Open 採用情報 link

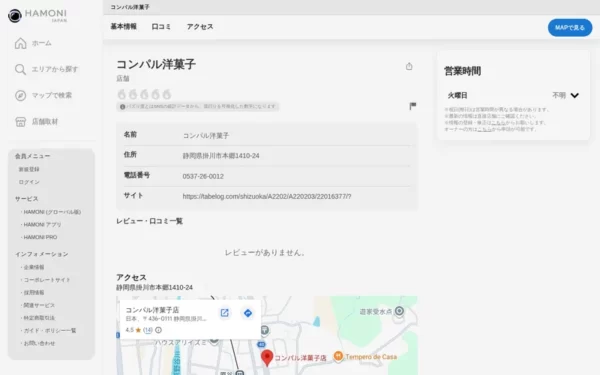click(x=34, y=292)
